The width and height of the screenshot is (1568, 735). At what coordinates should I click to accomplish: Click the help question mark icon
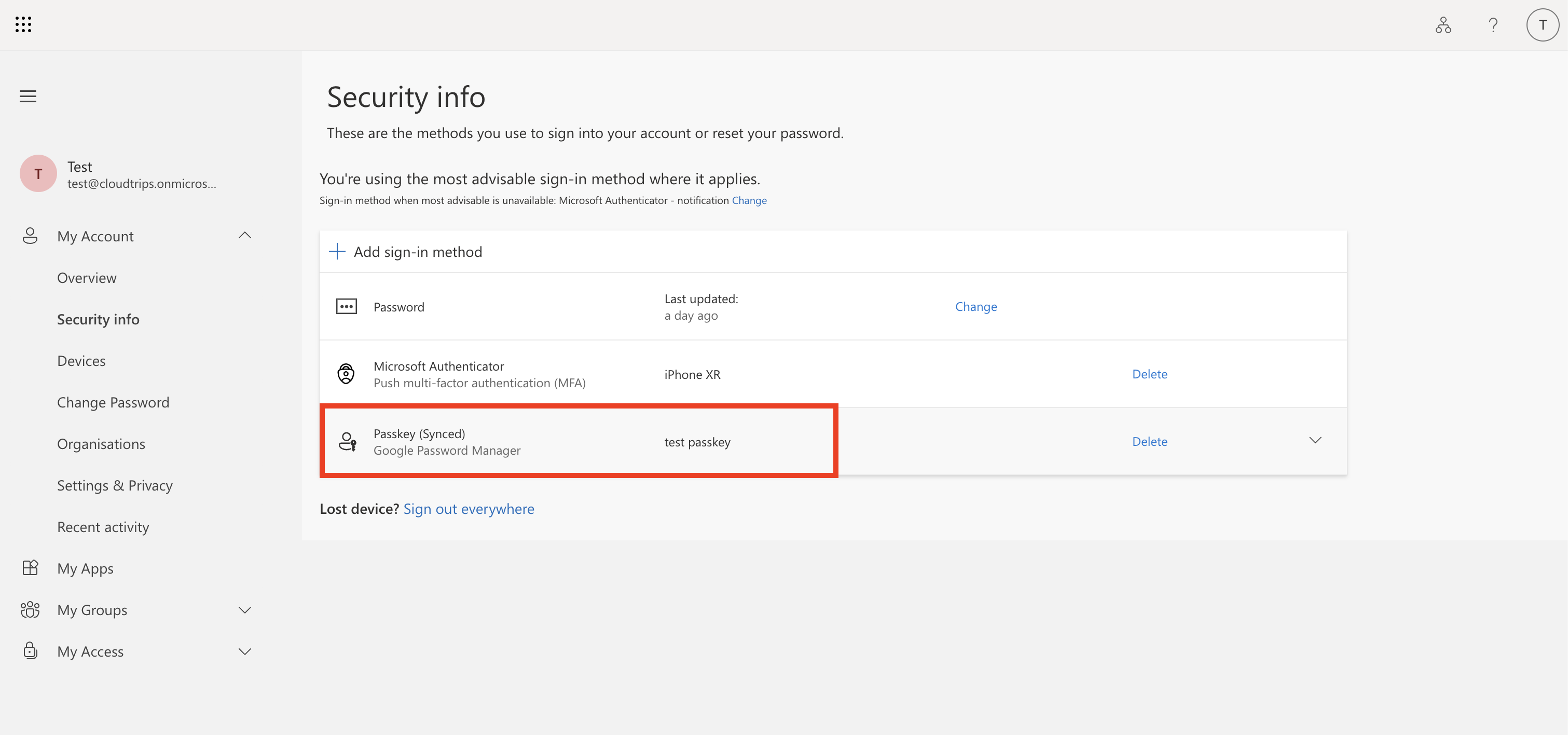1493,25
